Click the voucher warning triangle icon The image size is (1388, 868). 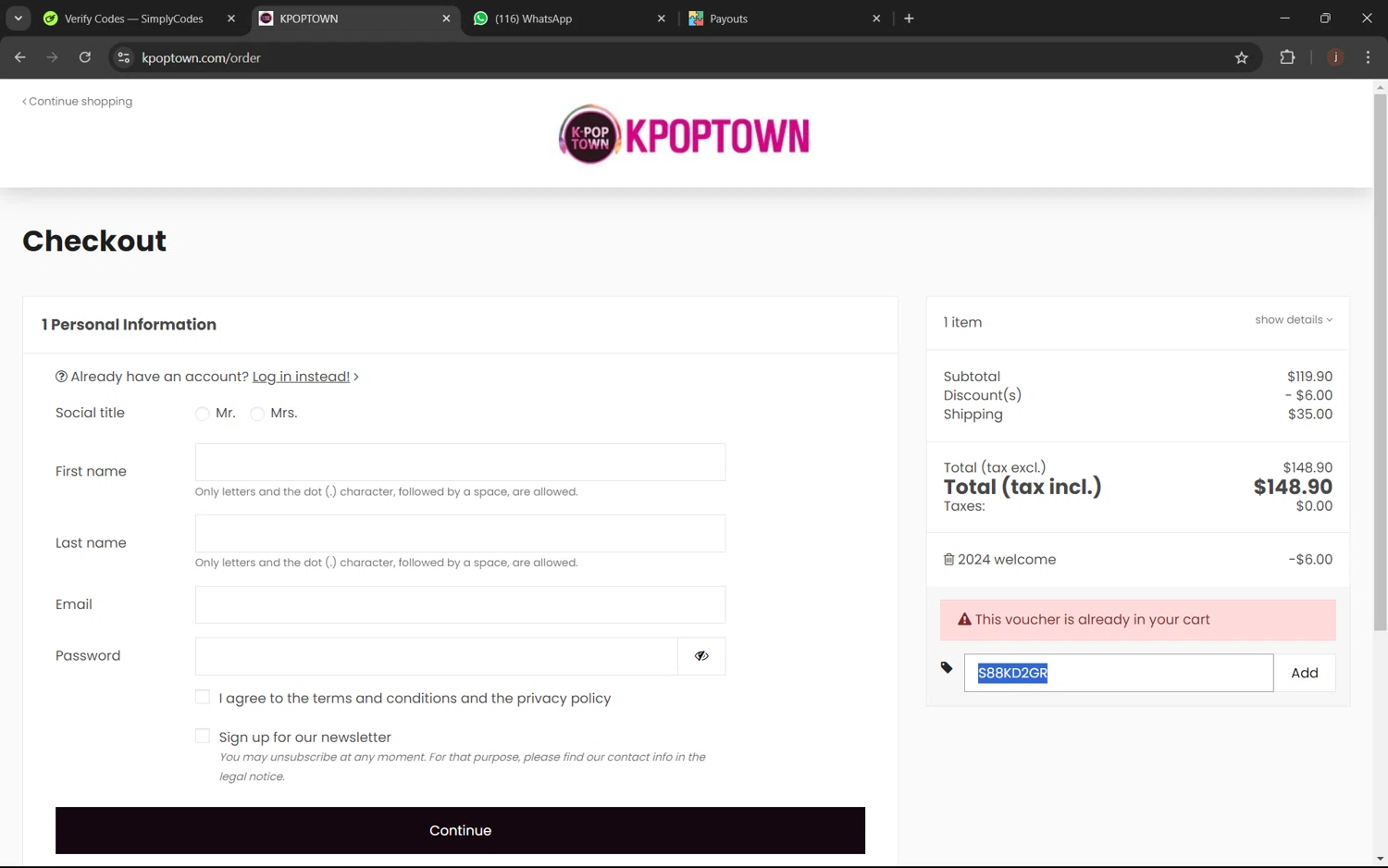(x=964, y=619)
